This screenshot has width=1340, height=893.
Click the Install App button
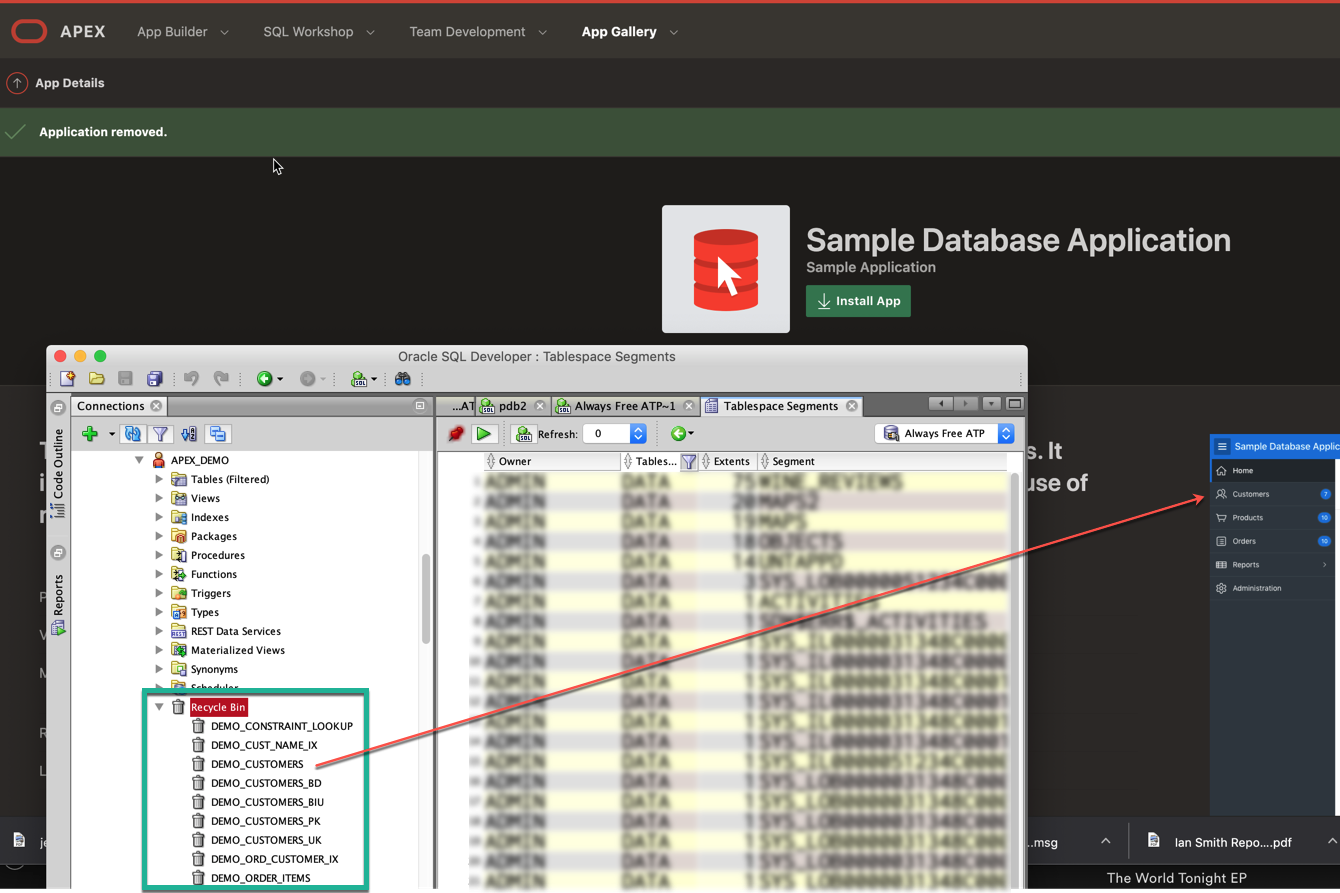click(858, 301)
